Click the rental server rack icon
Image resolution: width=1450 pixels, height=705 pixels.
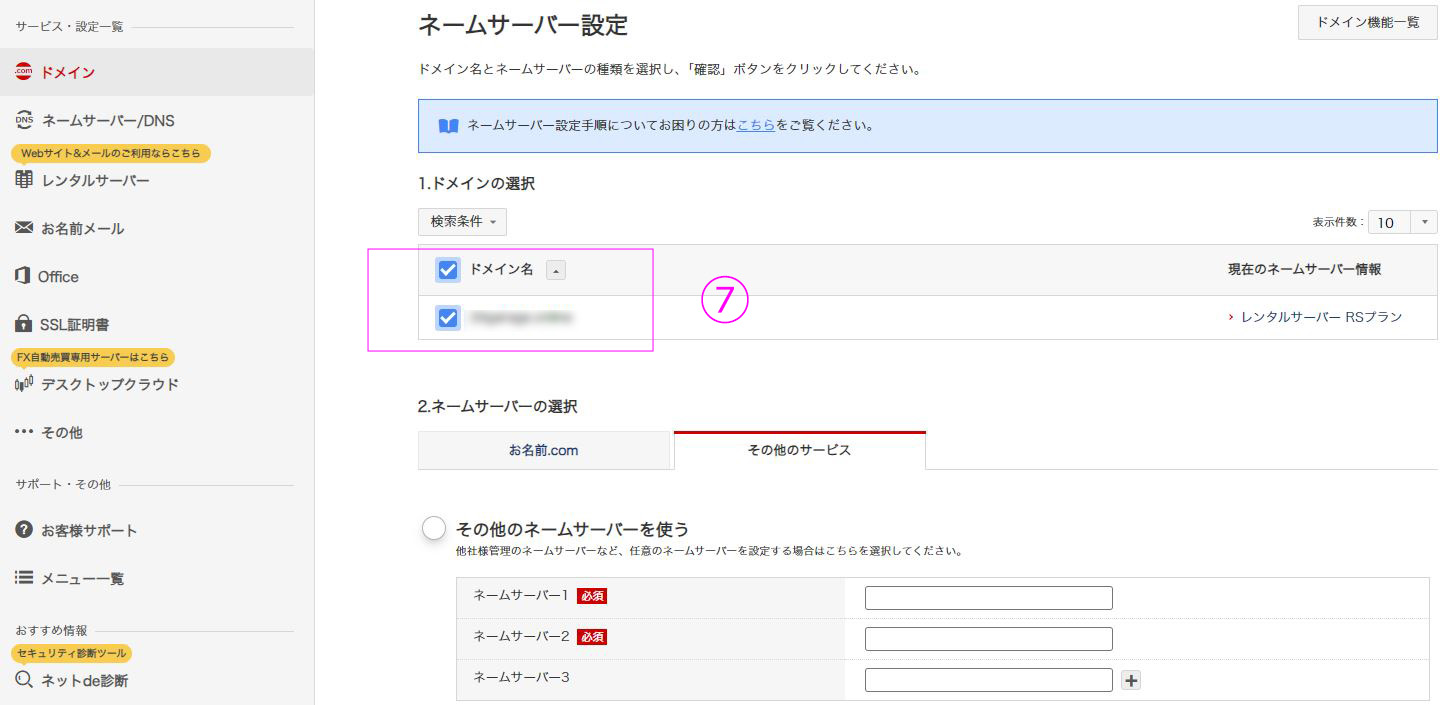[x=24, y=180]
